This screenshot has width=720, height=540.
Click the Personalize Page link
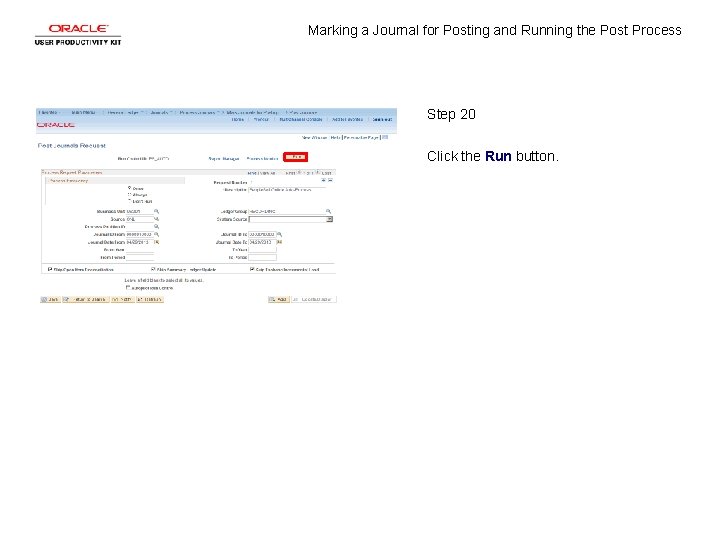pyautogui.click(x=361, y=137)
